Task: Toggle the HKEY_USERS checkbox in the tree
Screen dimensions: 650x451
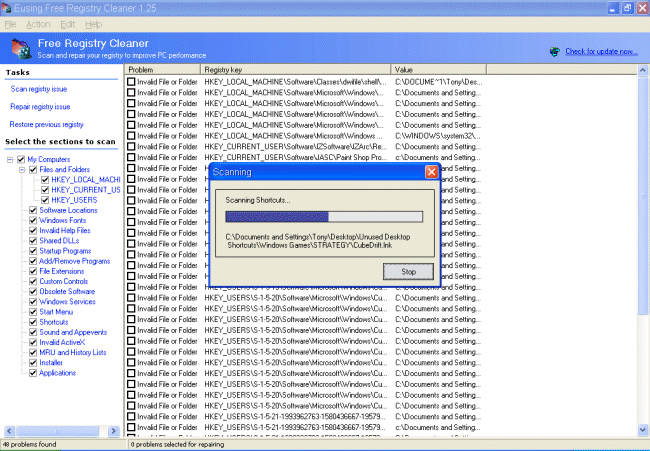Action: [45, 200]
